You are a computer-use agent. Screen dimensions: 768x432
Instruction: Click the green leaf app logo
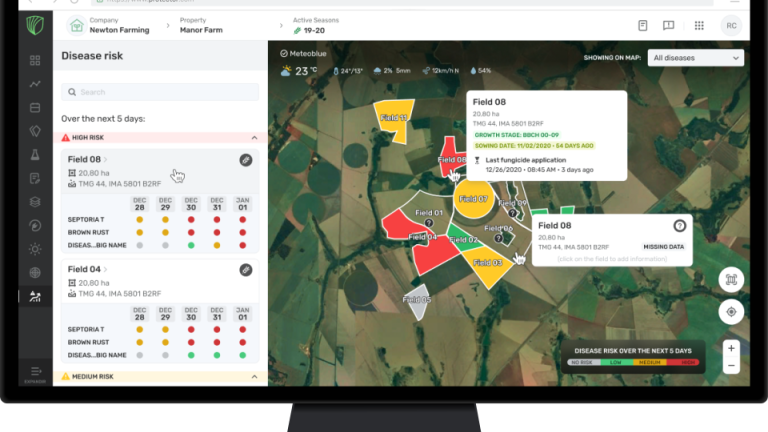coord(35,25)
